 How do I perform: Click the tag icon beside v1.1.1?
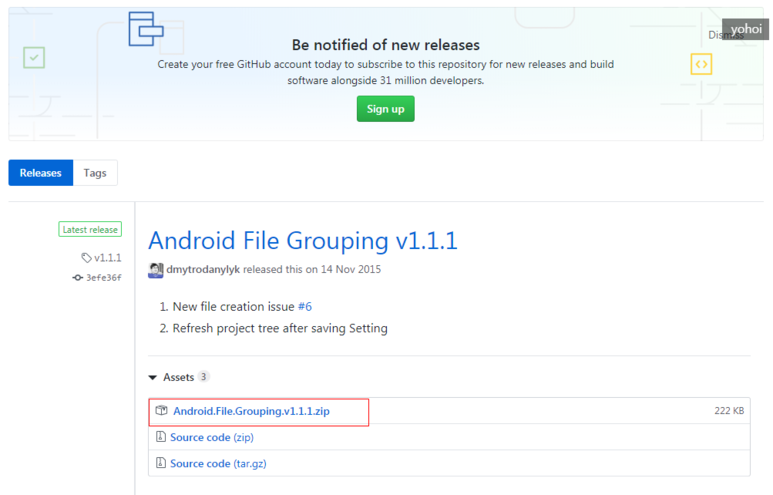click(86, 257)
